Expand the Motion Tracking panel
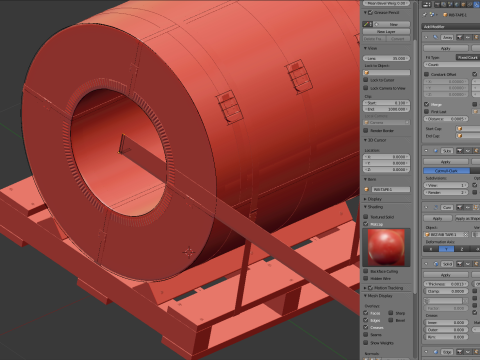 point(365,288)
